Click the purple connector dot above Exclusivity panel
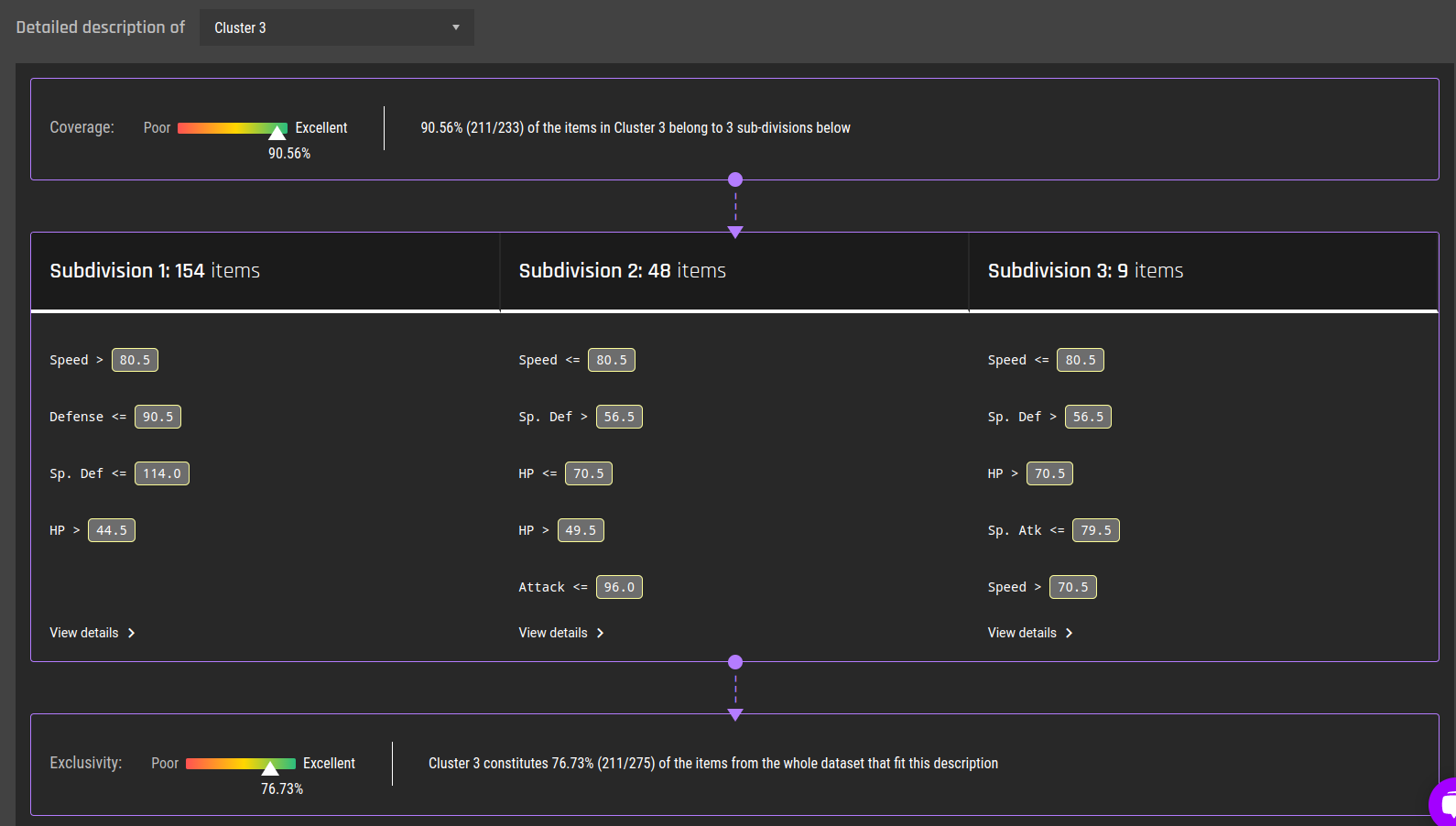 [x=735, y=662]
